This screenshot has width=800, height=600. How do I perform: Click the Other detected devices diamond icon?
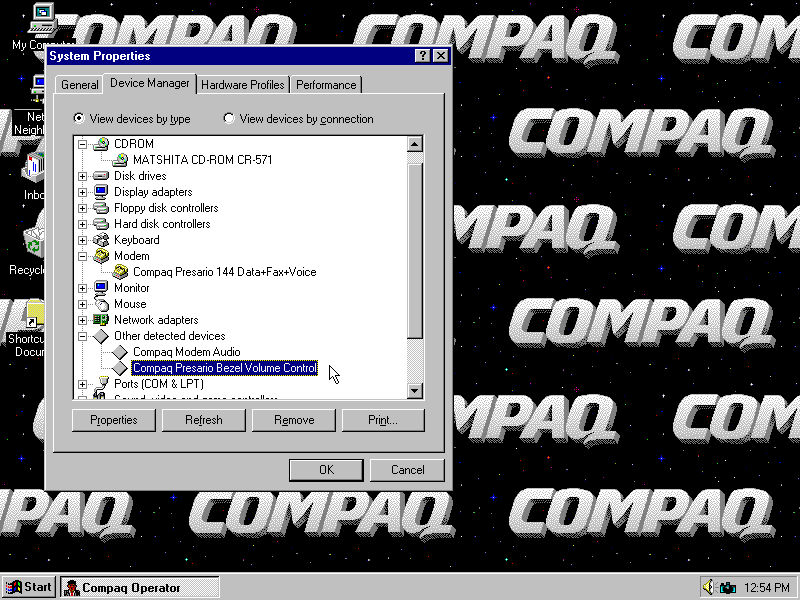(x=101, y=336)
